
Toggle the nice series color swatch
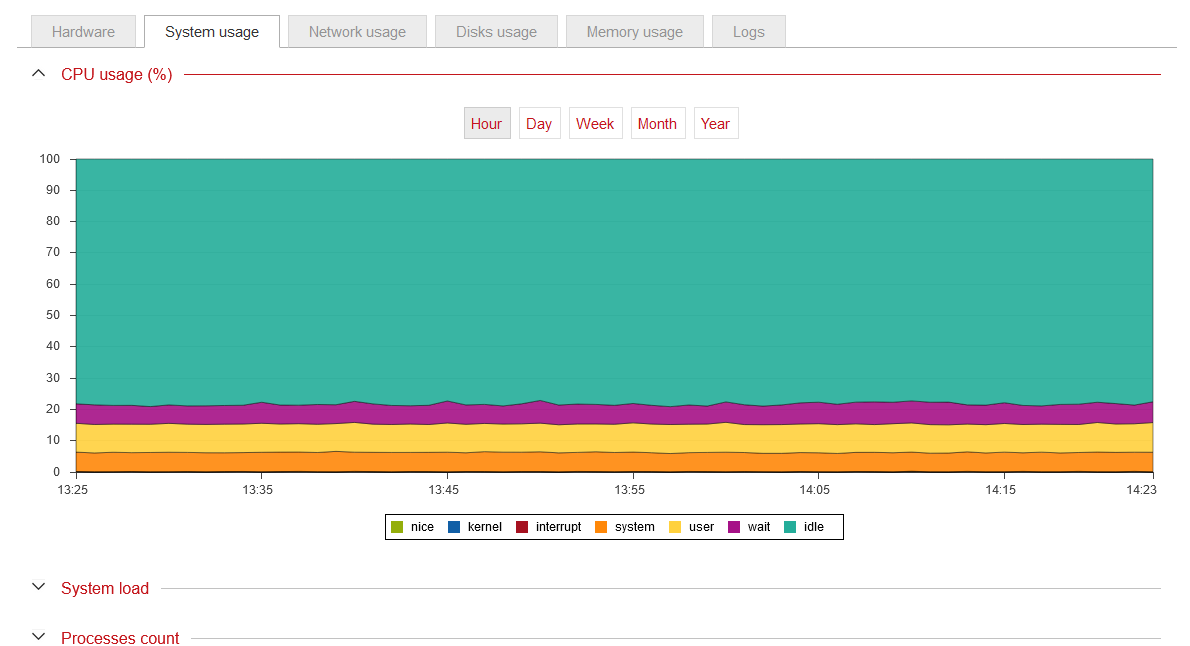397,527
